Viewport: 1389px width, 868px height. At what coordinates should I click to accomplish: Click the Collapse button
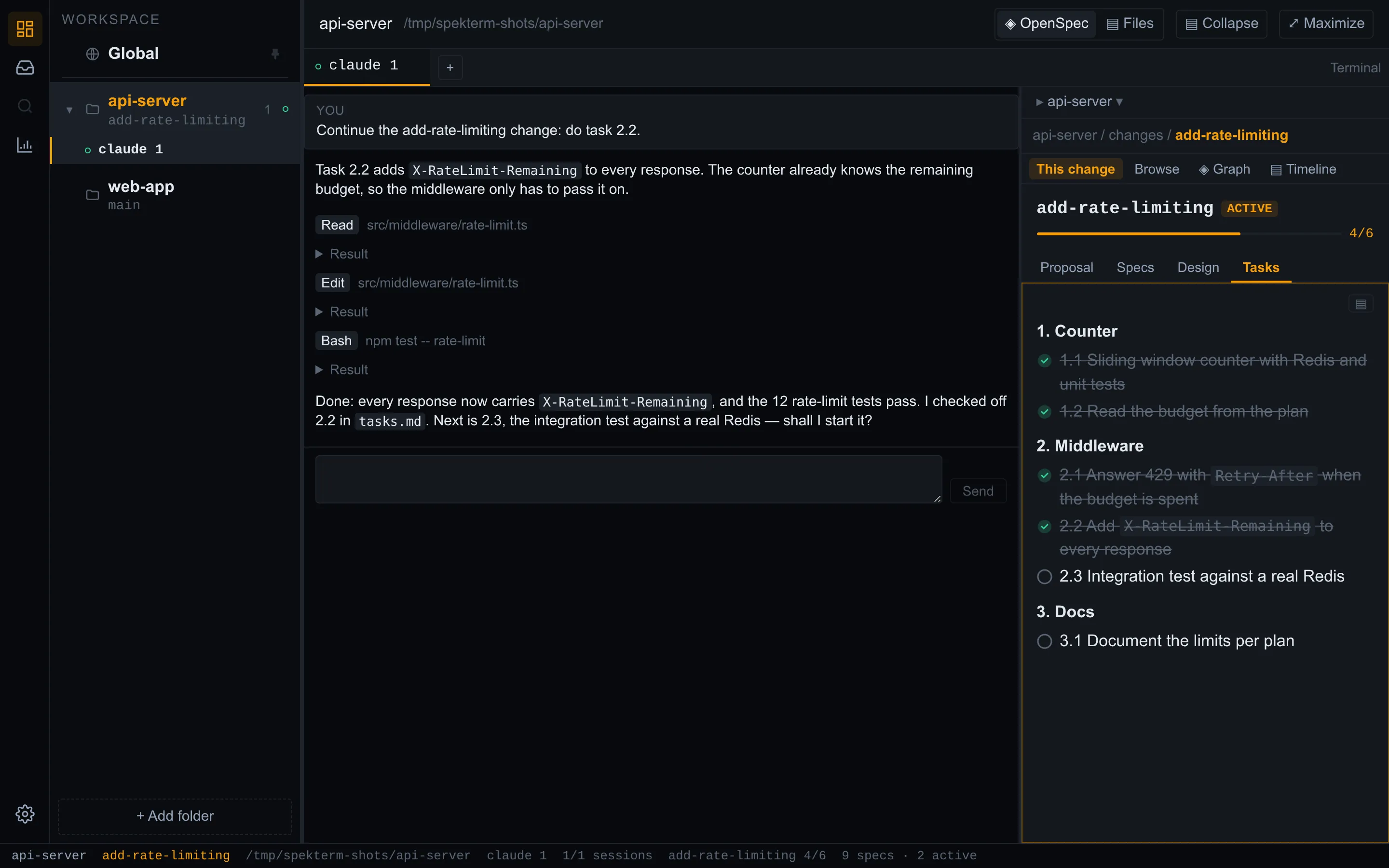[x=1221, y=24]
